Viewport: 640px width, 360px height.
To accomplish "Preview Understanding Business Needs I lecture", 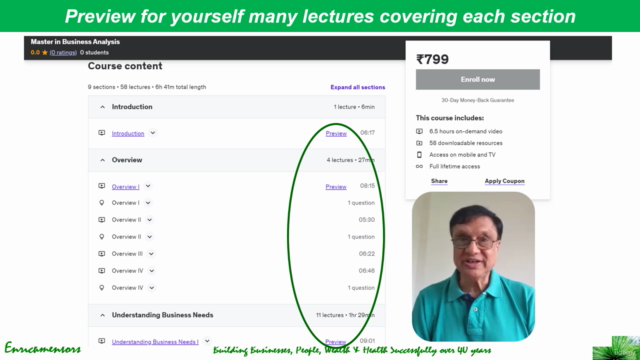I will pos(336,342).
